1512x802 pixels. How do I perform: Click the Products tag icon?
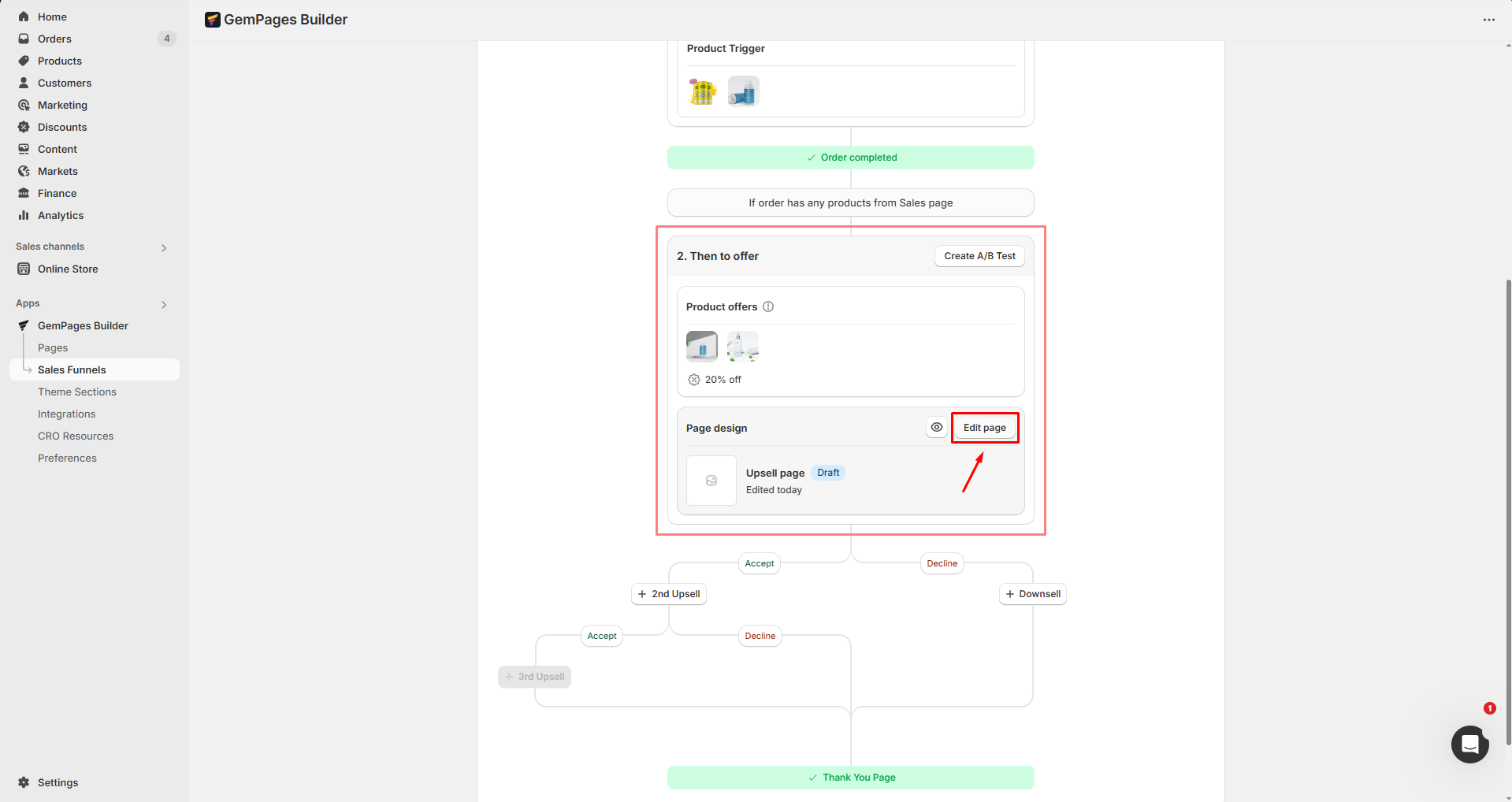pos(24,61)
